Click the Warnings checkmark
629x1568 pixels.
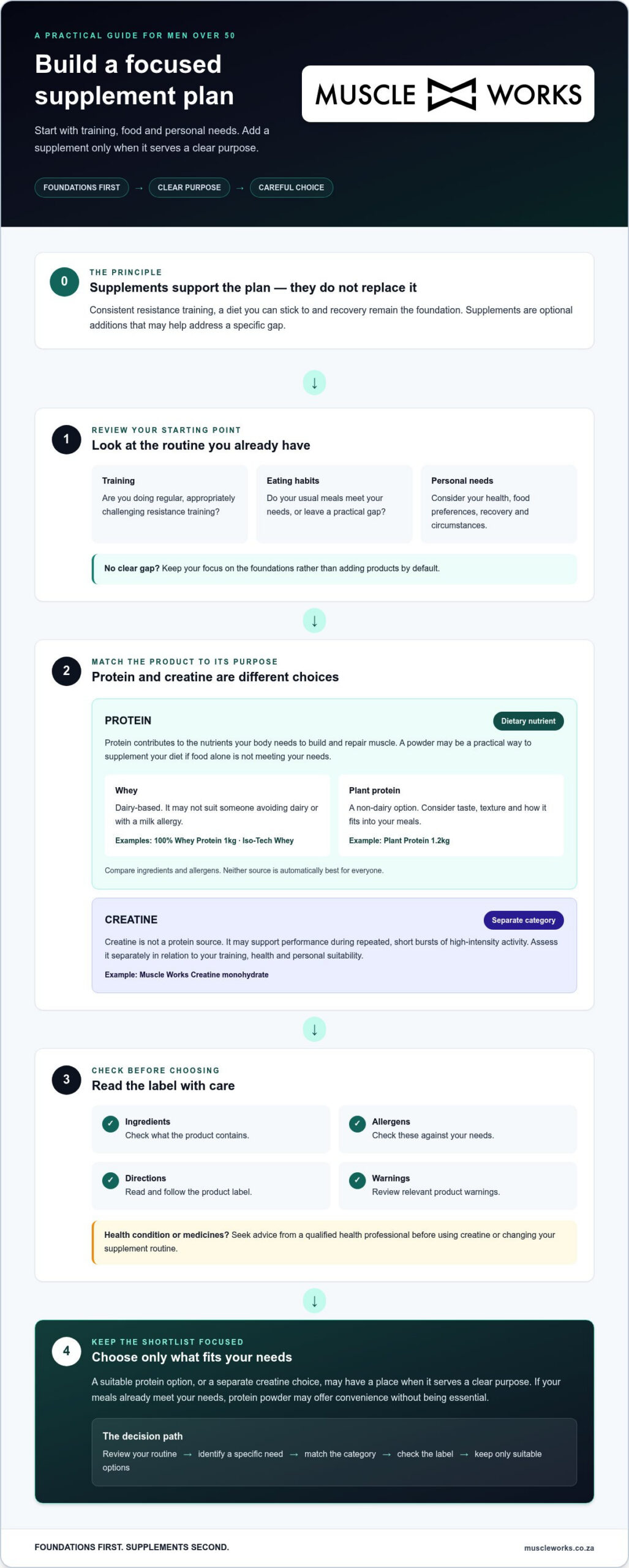coord(358,1180)
